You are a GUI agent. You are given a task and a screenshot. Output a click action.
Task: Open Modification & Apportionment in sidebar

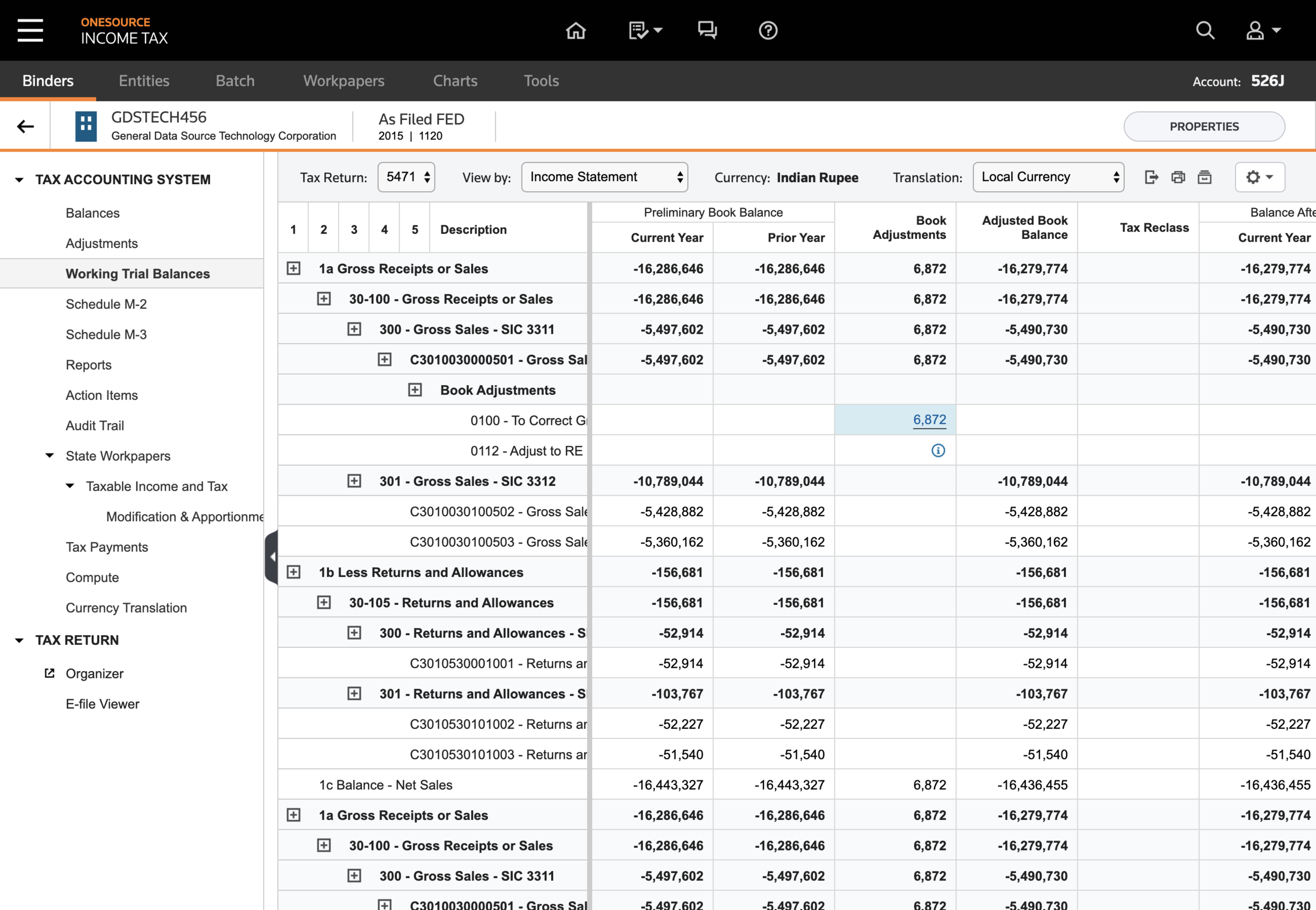pyautogui.click(x=184, y=517)
